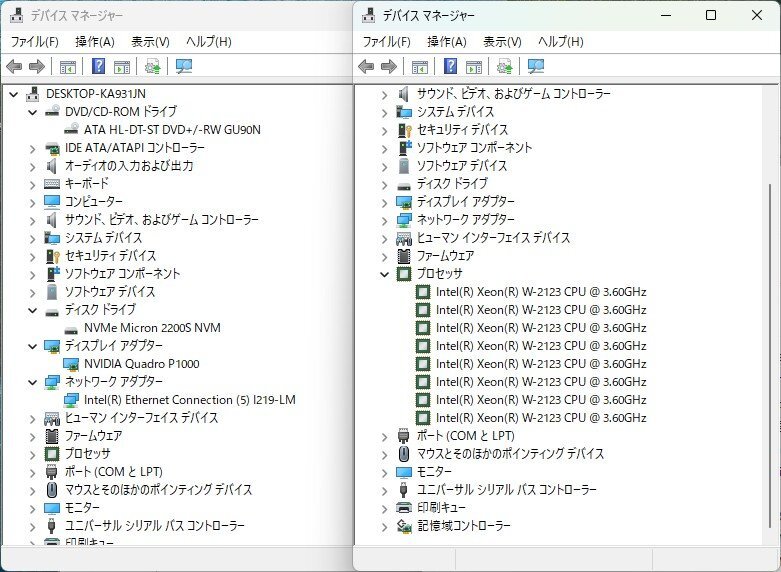Open 操作(A) menu in left window
This screenshot has height=572, width=781.
click(x=95, y=41)
